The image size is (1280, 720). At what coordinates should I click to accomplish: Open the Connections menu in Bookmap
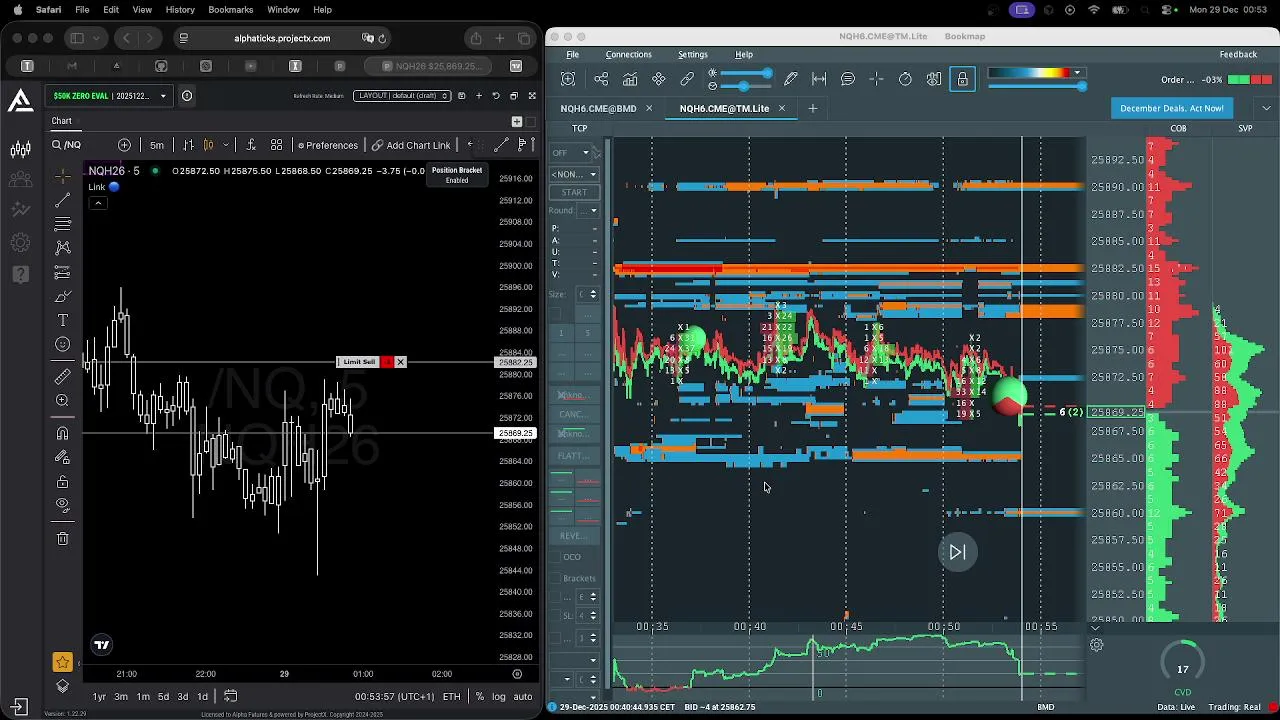pos(628,55)
